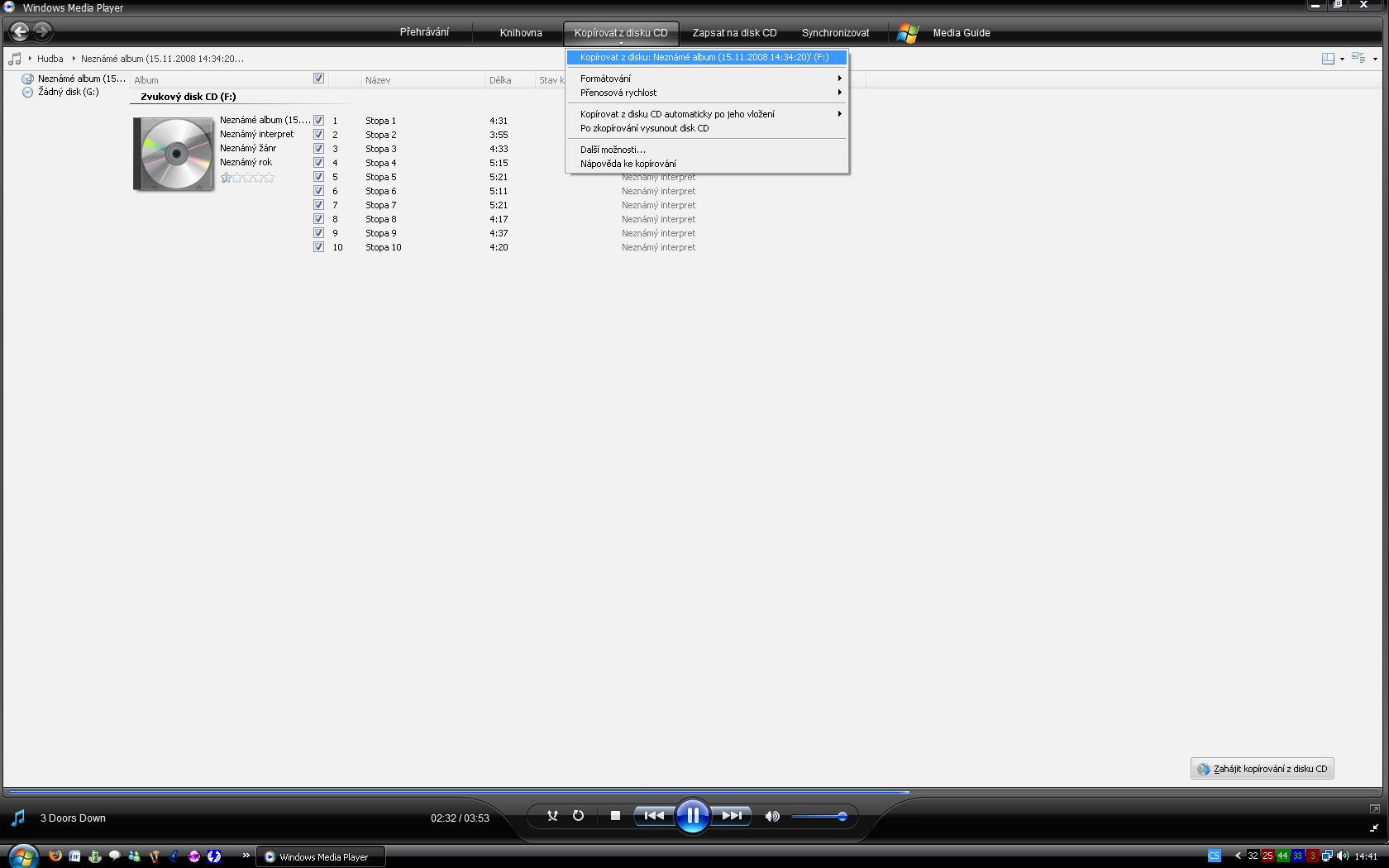Screen dimensions: 1389x868
Task: Skip to the next track
Action: pyautogui.click(x=732, y=816)
